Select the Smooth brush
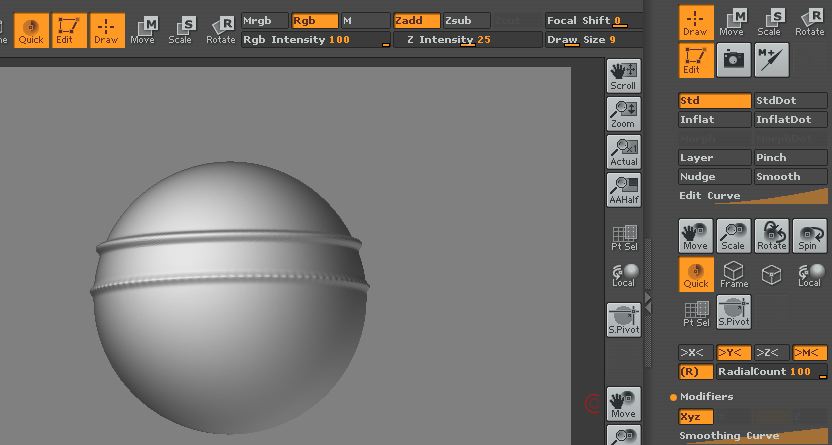832x445 pixels. pos(791,177)
